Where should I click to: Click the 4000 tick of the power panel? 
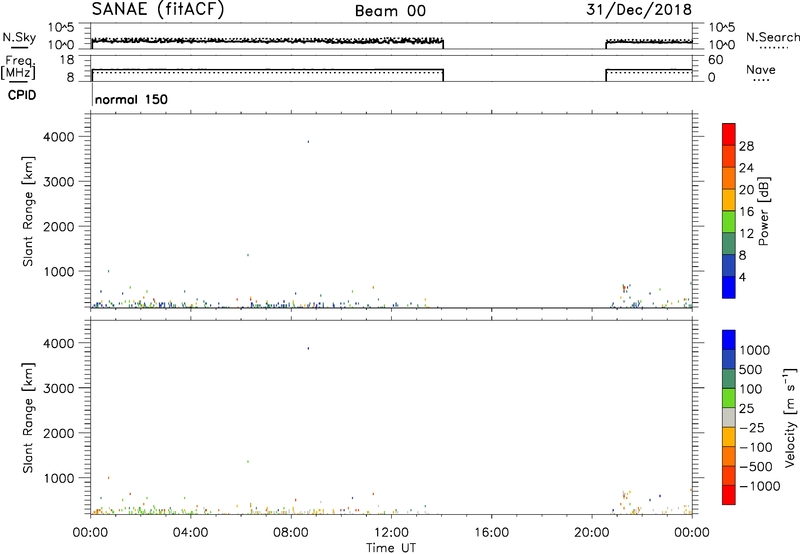(x=59, y=137)
